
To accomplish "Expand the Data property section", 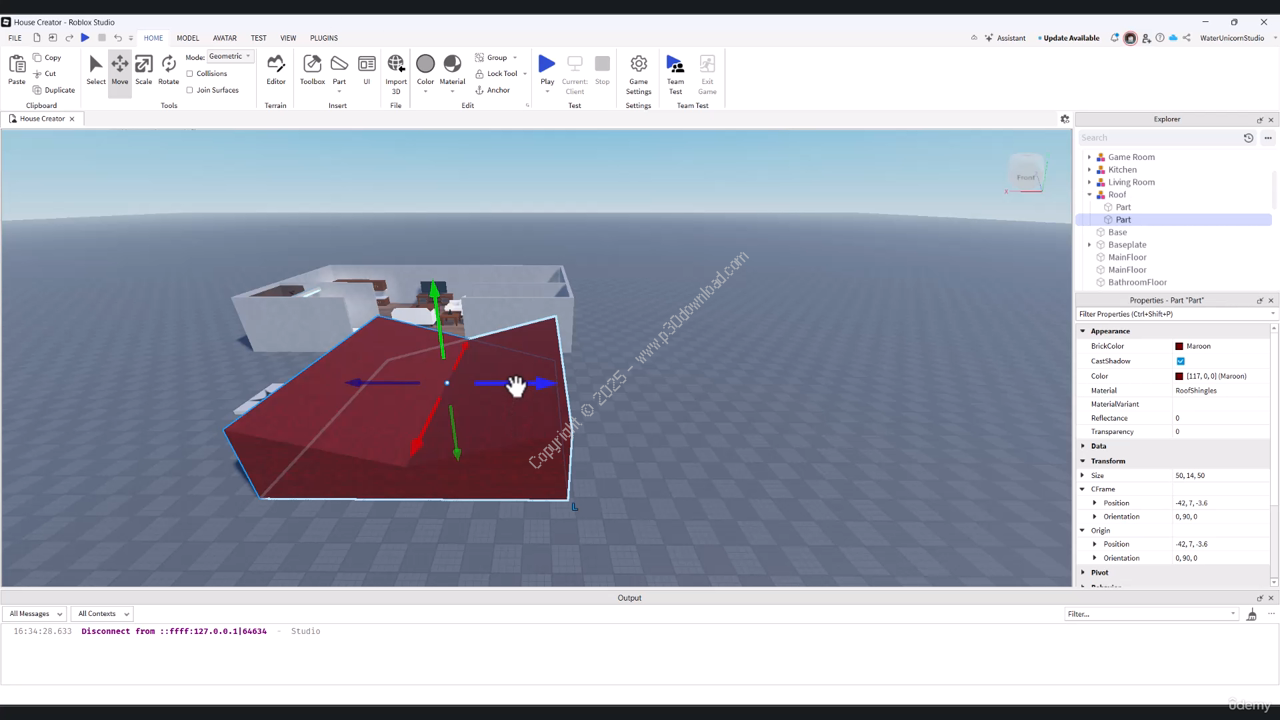I will point(1083,446).
